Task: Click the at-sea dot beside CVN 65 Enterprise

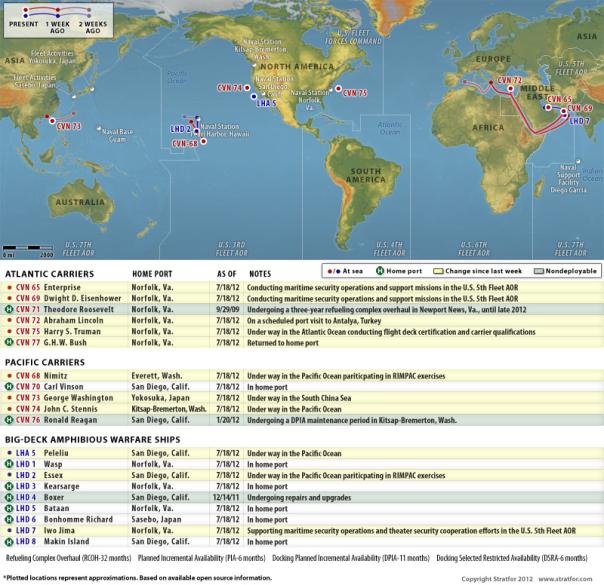Action: point(9,287)
